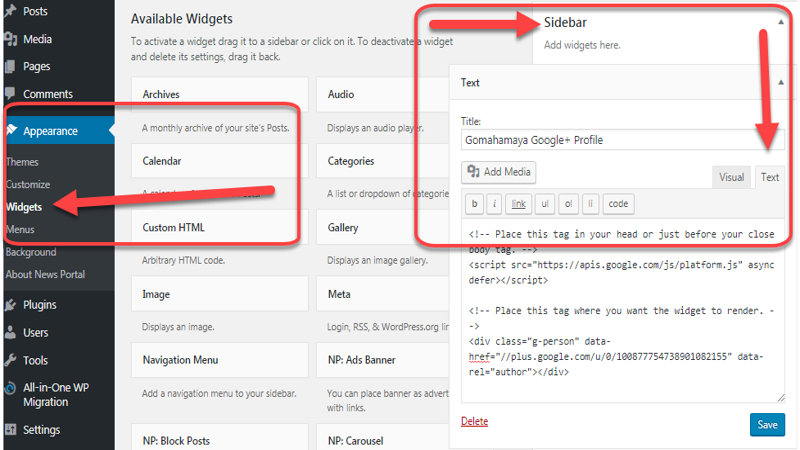The image size is (800, 450).
Task: Insert code tag with code button
Action: tap(618, 204)
